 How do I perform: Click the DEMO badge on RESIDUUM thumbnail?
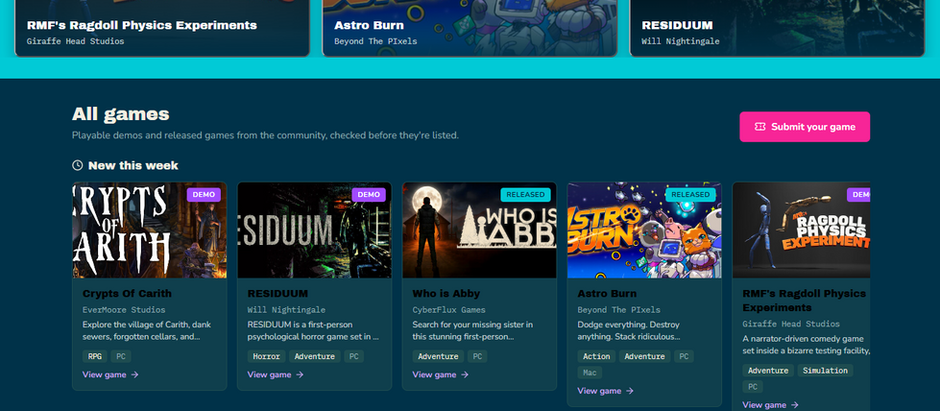[369, 195]
